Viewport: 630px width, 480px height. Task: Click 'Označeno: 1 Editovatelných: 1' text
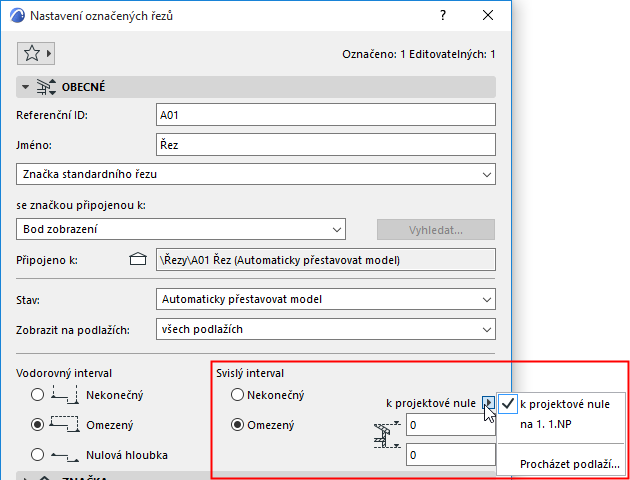coord(419,54)
